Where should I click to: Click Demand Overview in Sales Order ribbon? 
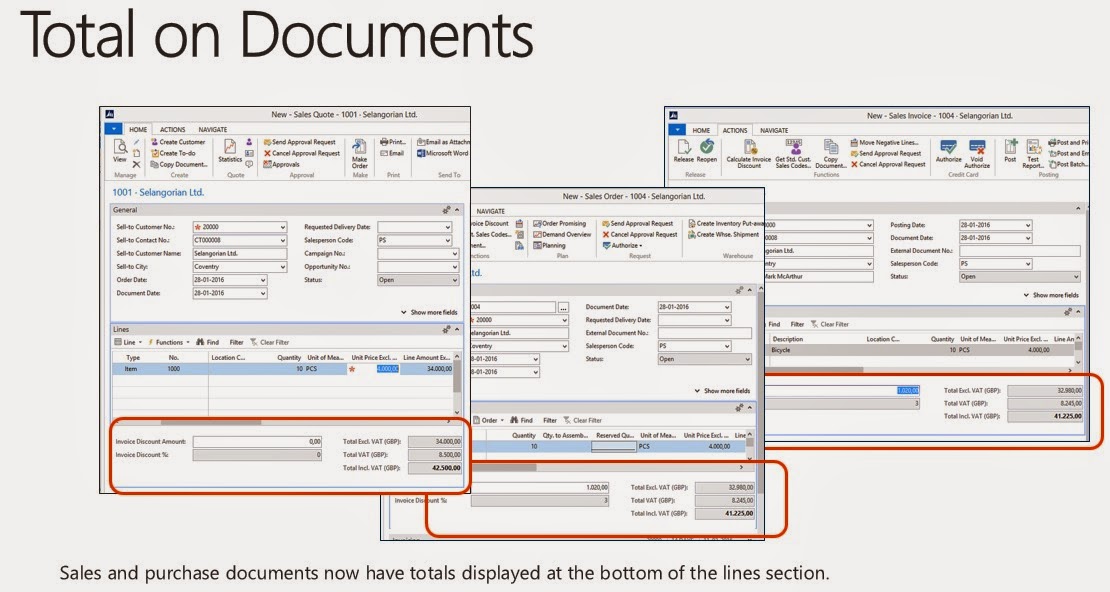pyautogui.click(x=562, y=234)
